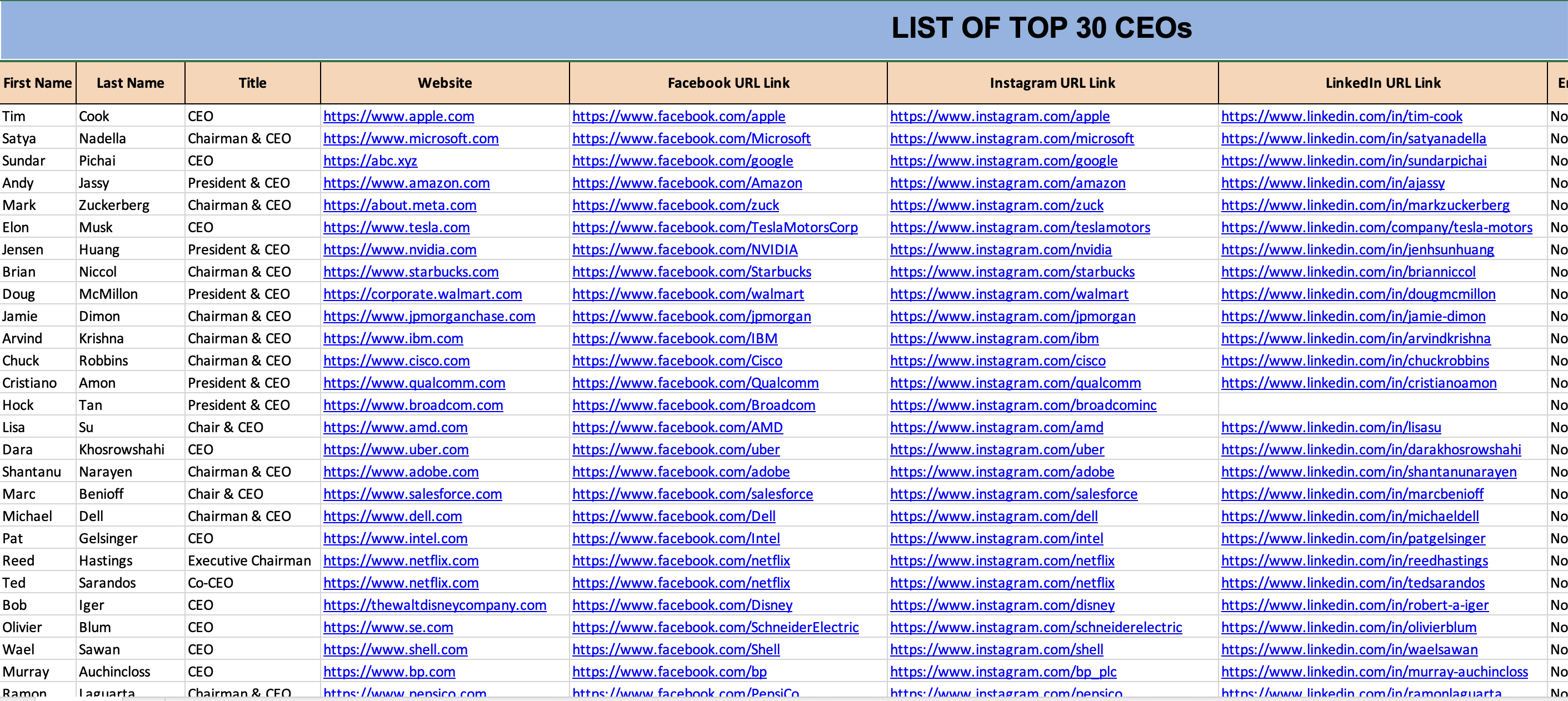This screenshot has height=701, width=1568.
Task: Select the Executive Chairman title cell
Action: pos(253,560)
